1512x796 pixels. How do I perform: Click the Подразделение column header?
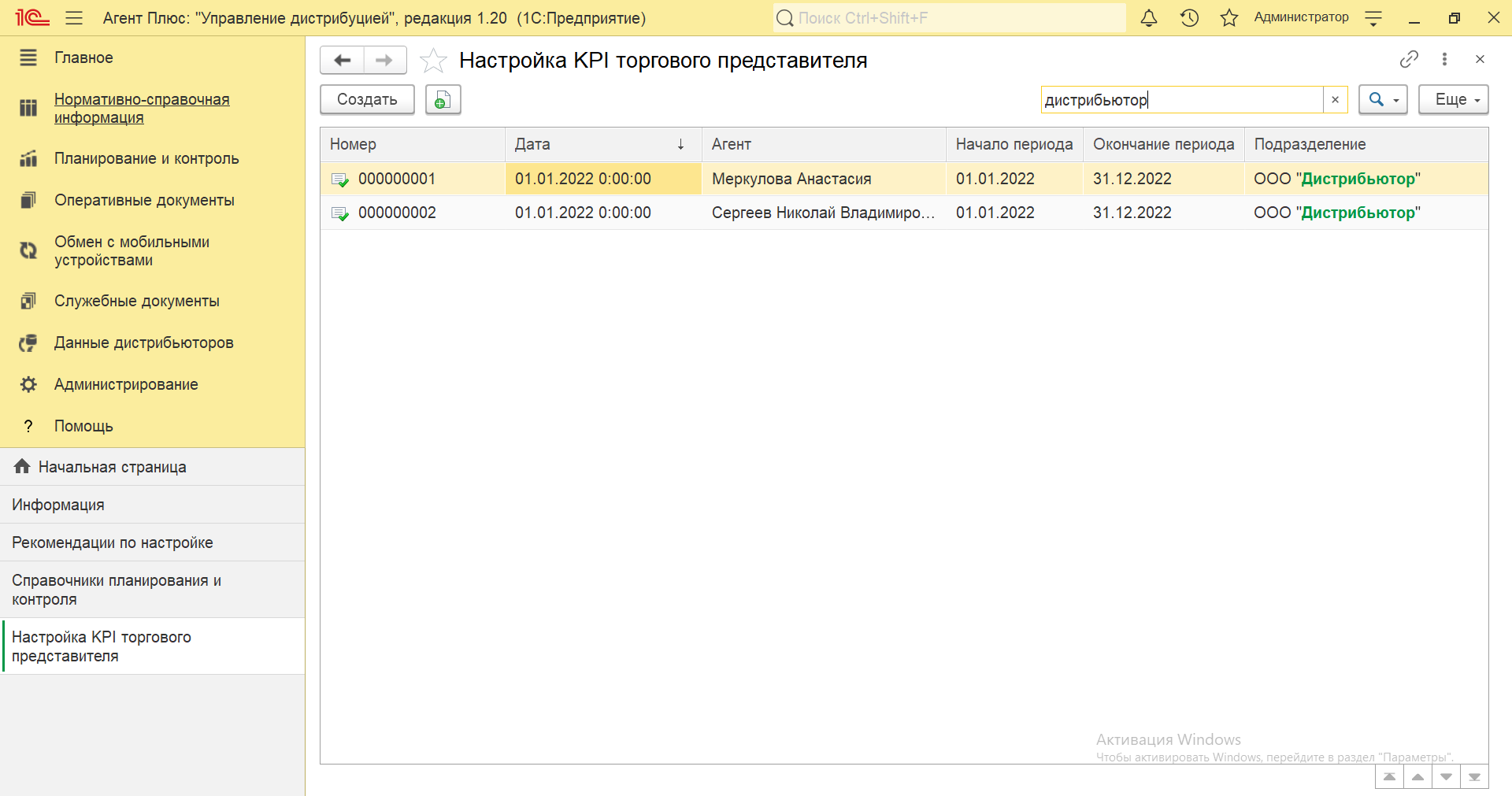tap(1366, 144)
